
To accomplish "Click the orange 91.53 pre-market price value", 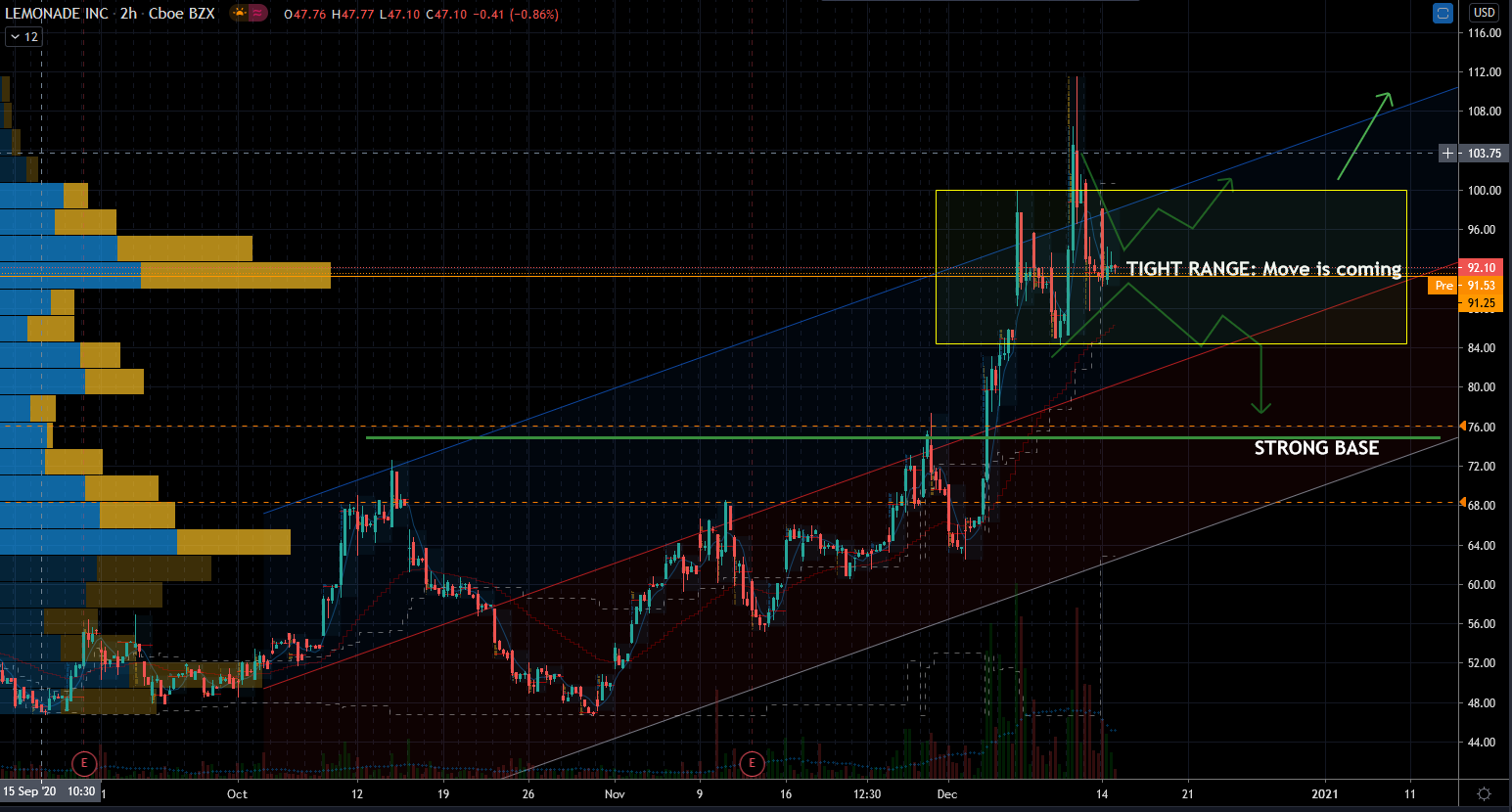I will 1482,286.
